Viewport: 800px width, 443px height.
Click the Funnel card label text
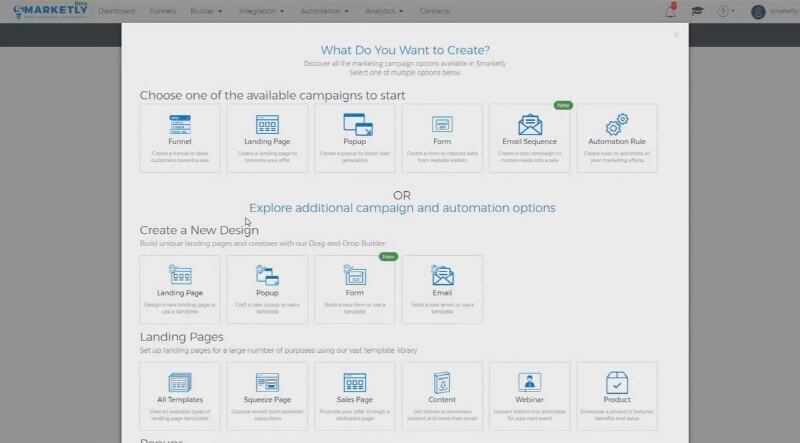tap(180, 141)
